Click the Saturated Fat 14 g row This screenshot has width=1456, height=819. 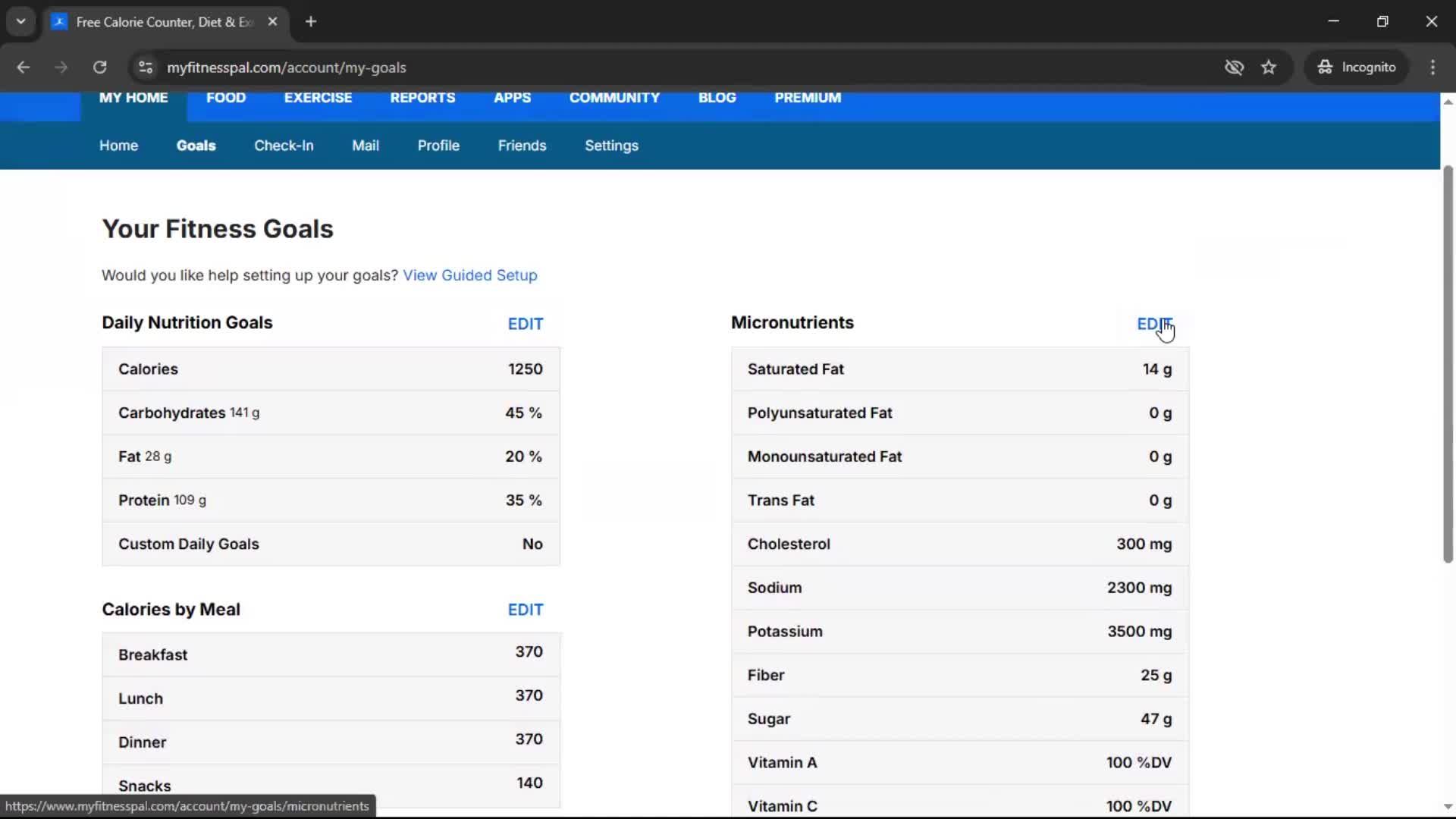(x=960, y=369)
